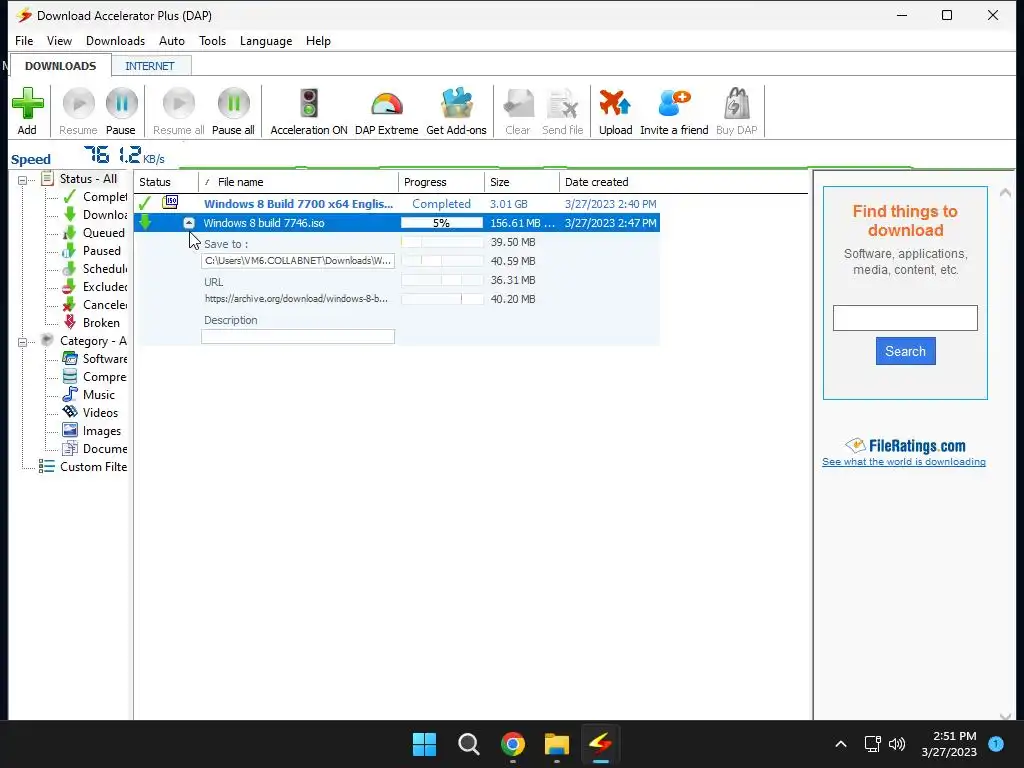This screenshot has height=768, width=1024.
Task: Select the Documents category
Action: pyautogui.click(x=95, y=449)
